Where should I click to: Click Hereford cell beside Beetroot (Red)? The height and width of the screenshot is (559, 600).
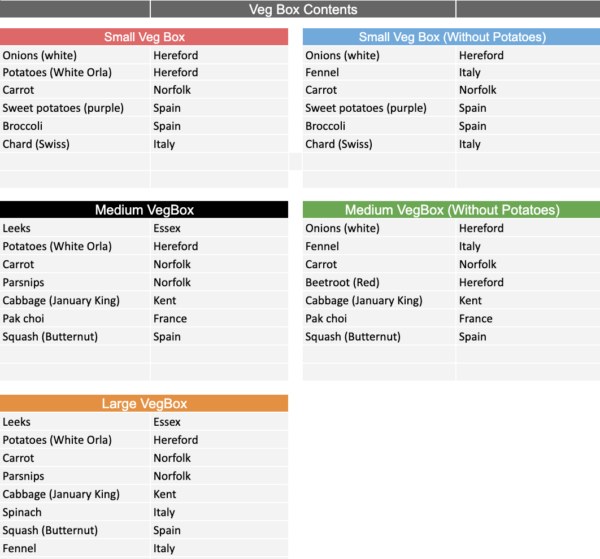click(x=481, y=283)
